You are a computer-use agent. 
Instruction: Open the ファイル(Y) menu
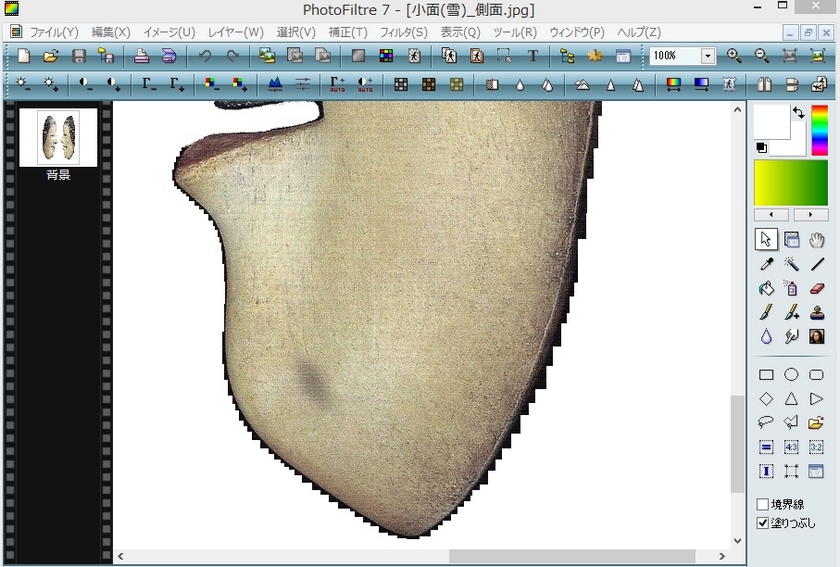[x=54, y=32]
